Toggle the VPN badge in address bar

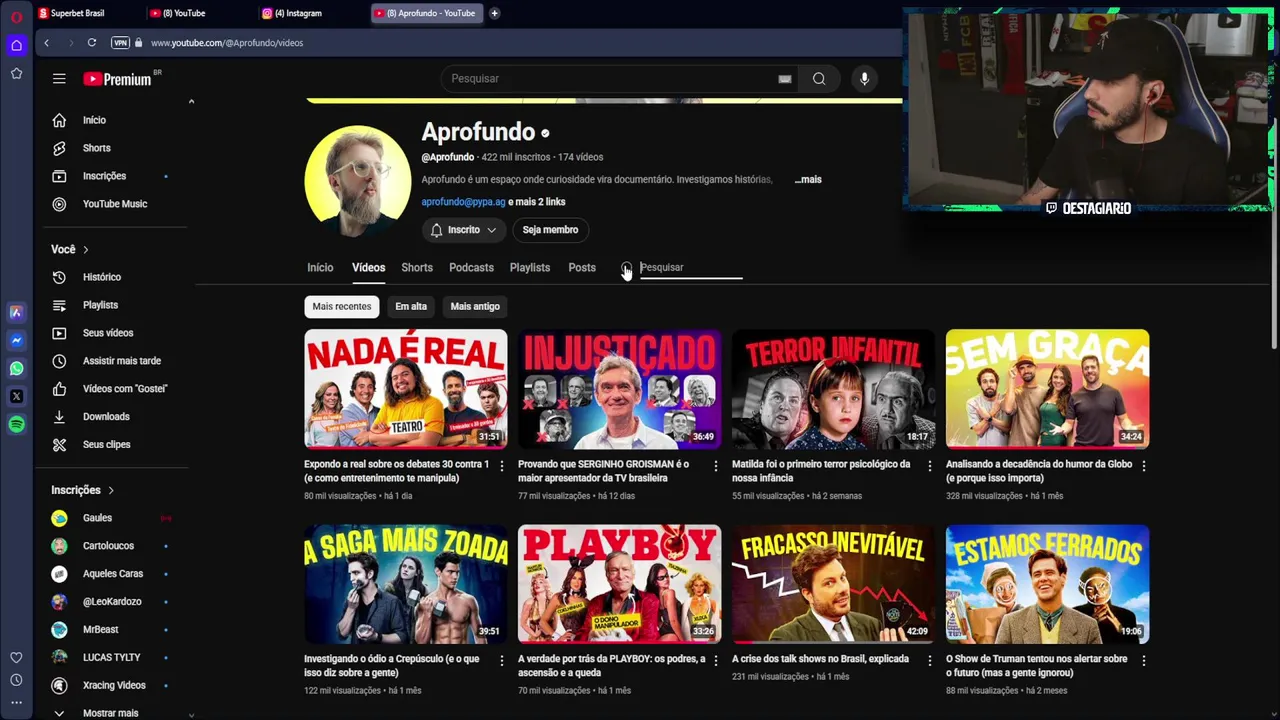(121, 43)
